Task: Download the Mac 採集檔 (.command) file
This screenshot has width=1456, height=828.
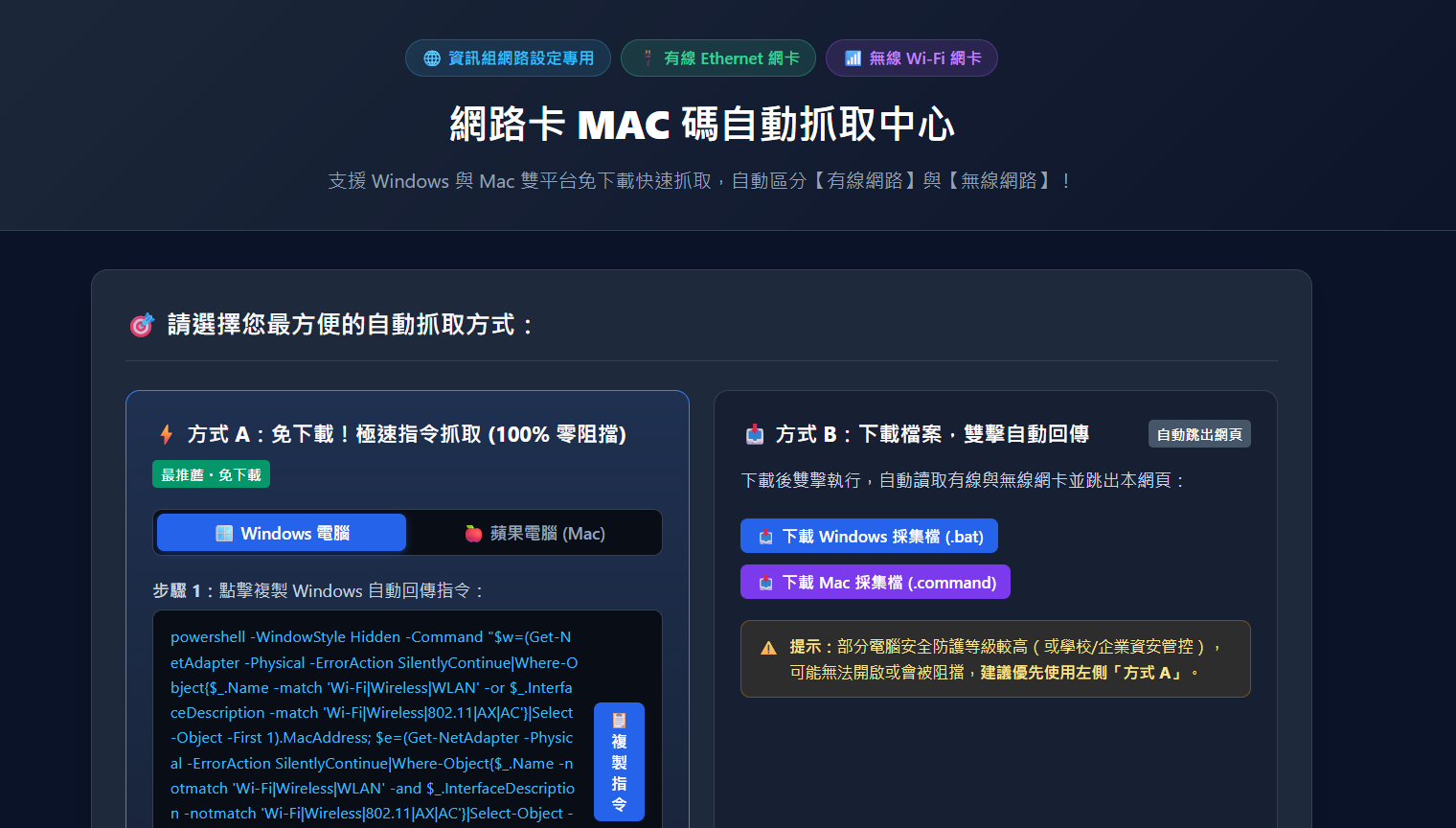Action: click(876, 582)
